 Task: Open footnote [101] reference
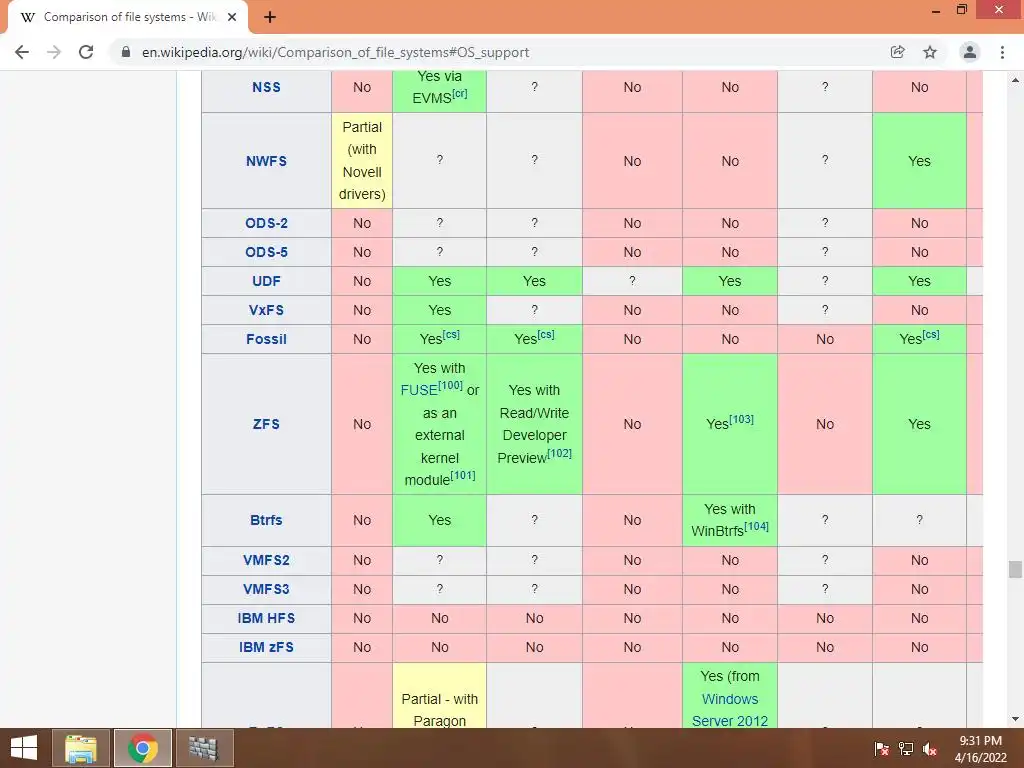(463, 475)
